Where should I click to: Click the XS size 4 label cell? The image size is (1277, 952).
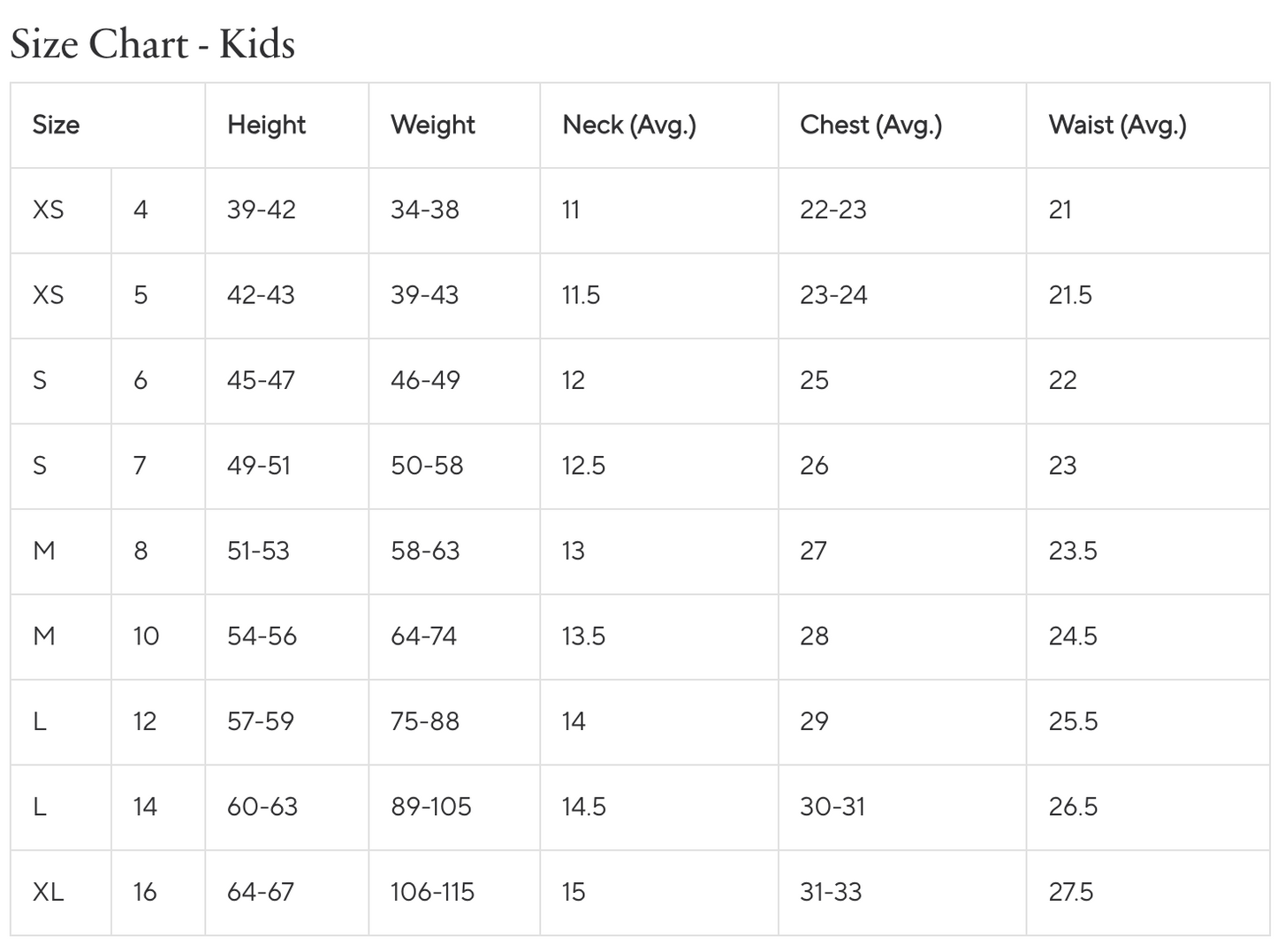(49, 209)
